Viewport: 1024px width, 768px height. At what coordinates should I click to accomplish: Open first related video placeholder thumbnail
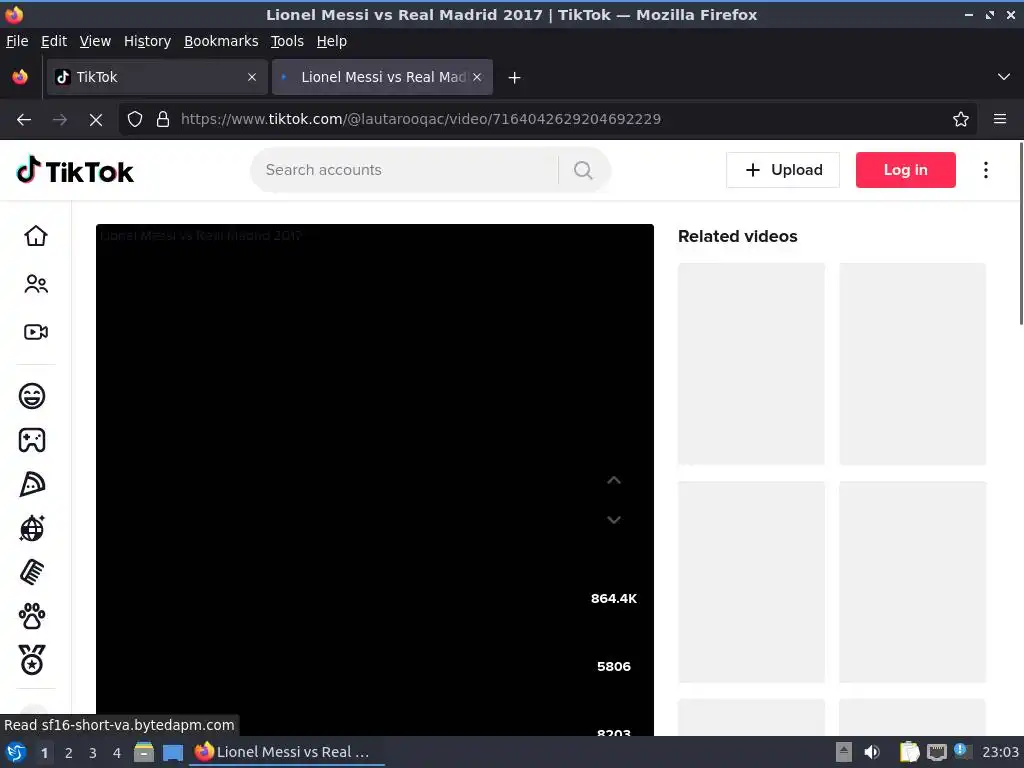click(x=751, y=364)
